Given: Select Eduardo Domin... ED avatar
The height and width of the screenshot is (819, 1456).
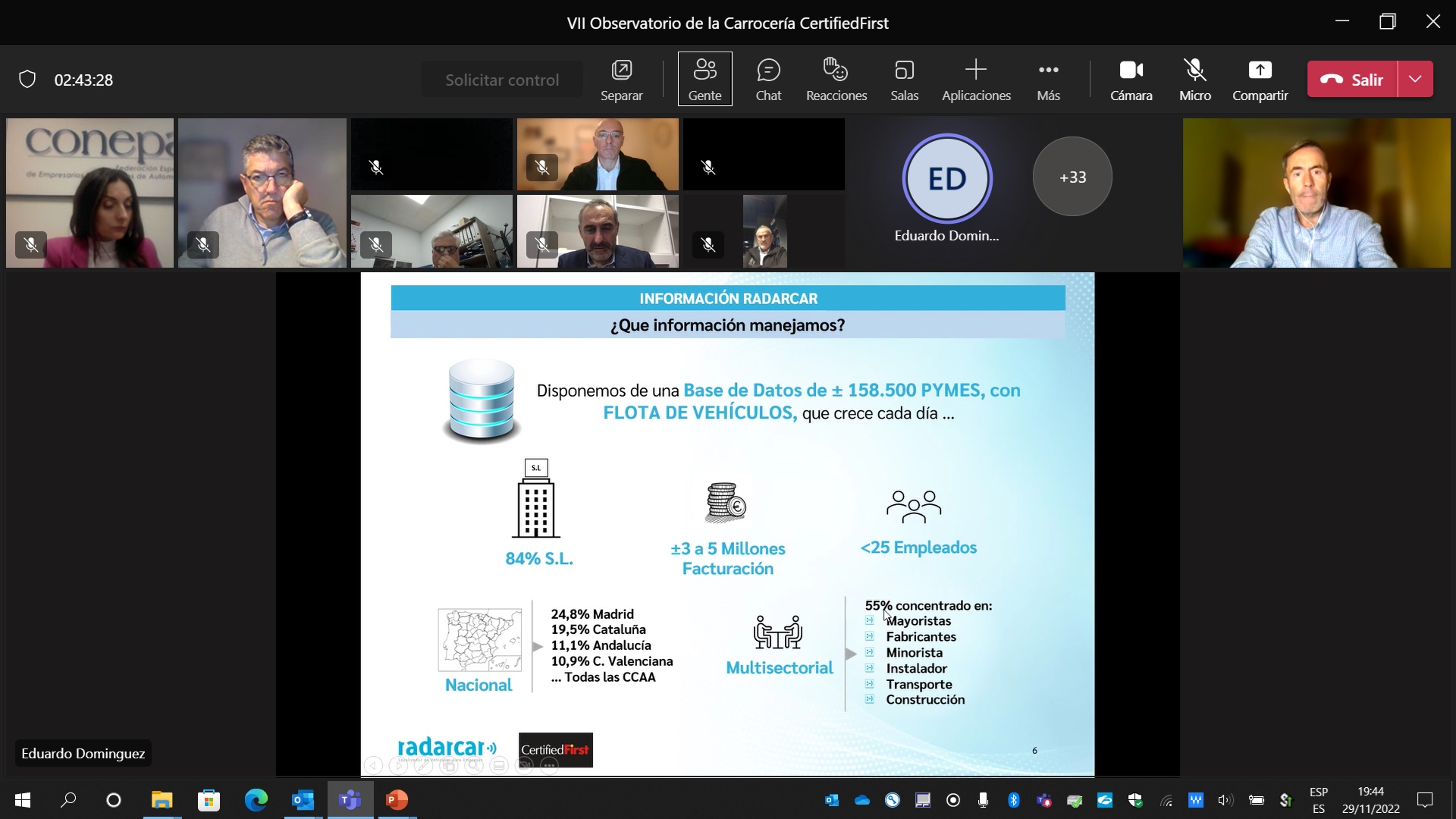Looking at the screenshot, I should (946, 179).
